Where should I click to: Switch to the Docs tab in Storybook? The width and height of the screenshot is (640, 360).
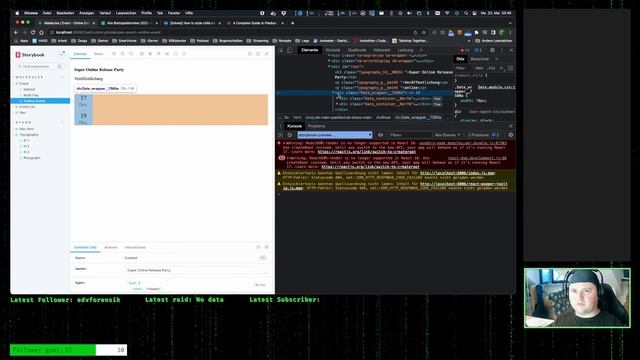tap(98, 54)
